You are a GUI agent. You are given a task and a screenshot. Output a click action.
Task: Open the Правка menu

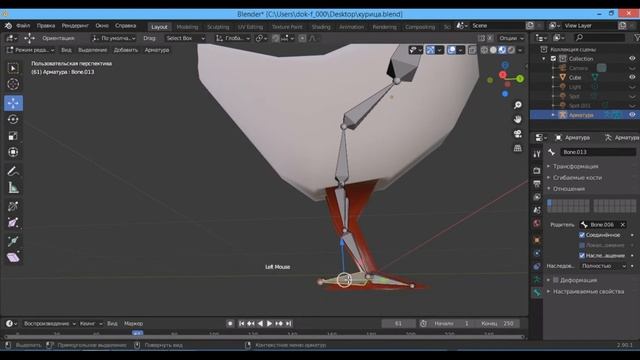pos(46,26)
